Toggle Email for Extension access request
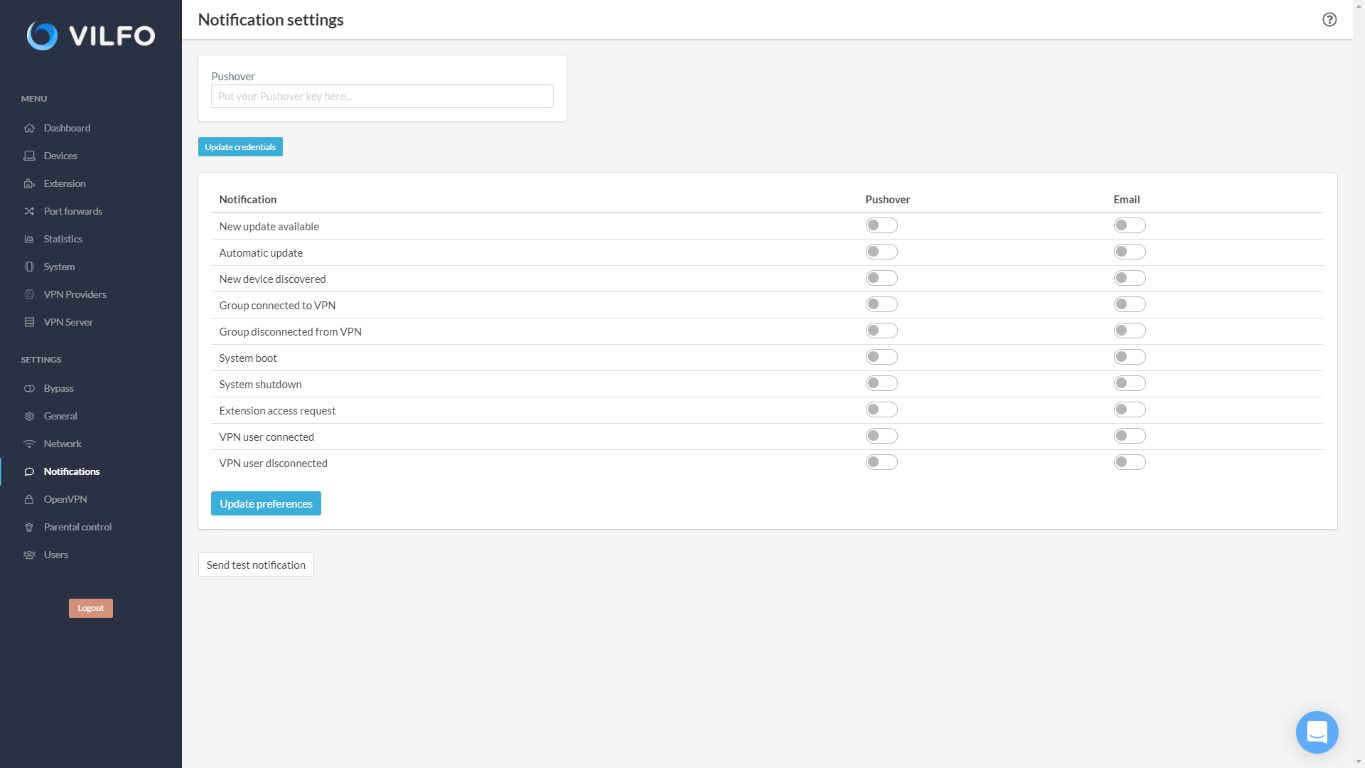Image resolution: width=1365 pixels, height=768 pixels. point(1130,410)
